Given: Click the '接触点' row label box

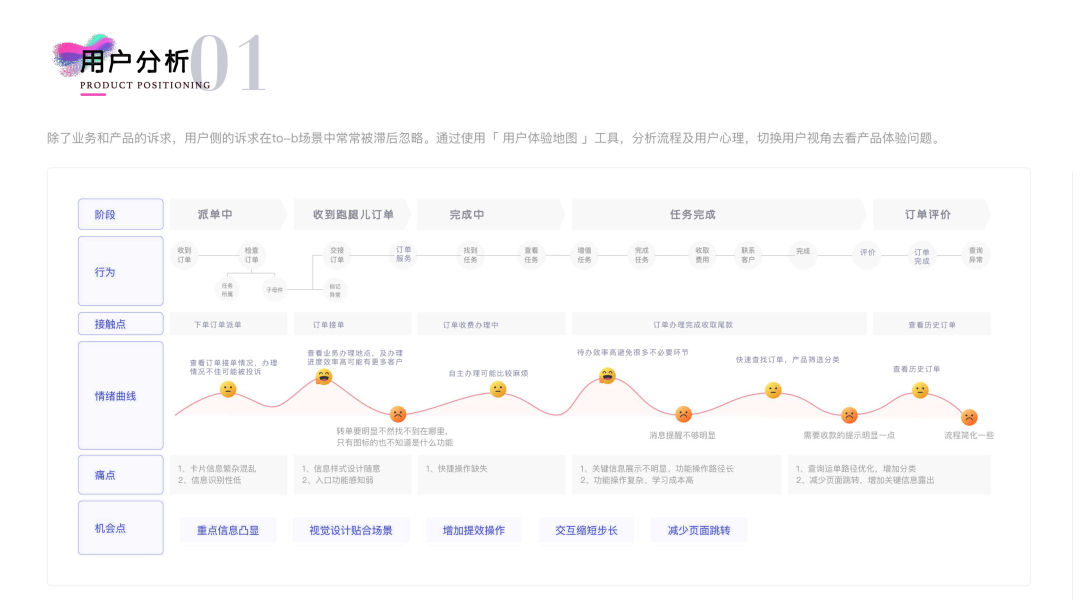Looking at the screenshot, I should coord(121,324).
